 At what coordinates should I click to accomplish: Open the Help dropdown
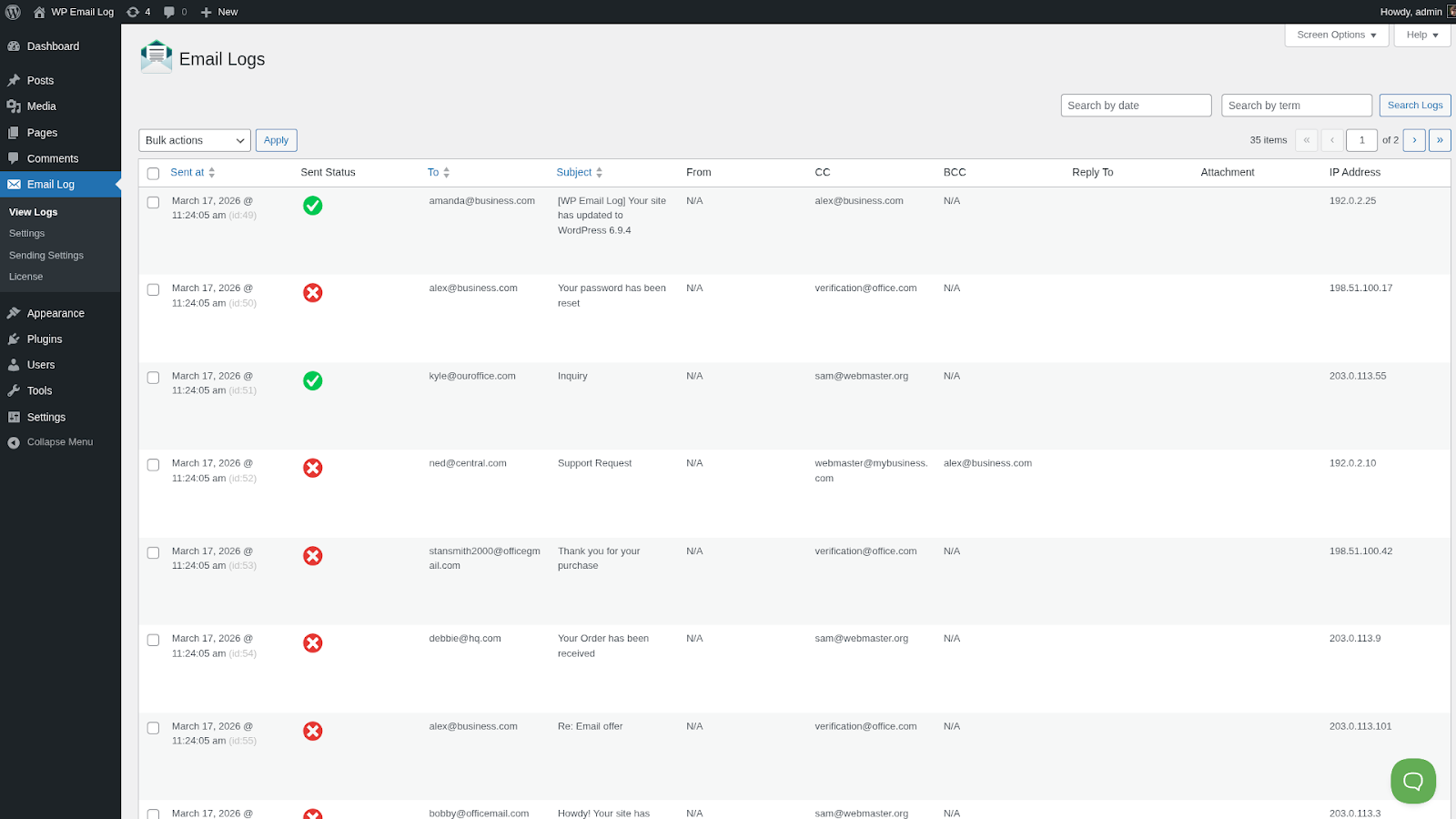1421,35
